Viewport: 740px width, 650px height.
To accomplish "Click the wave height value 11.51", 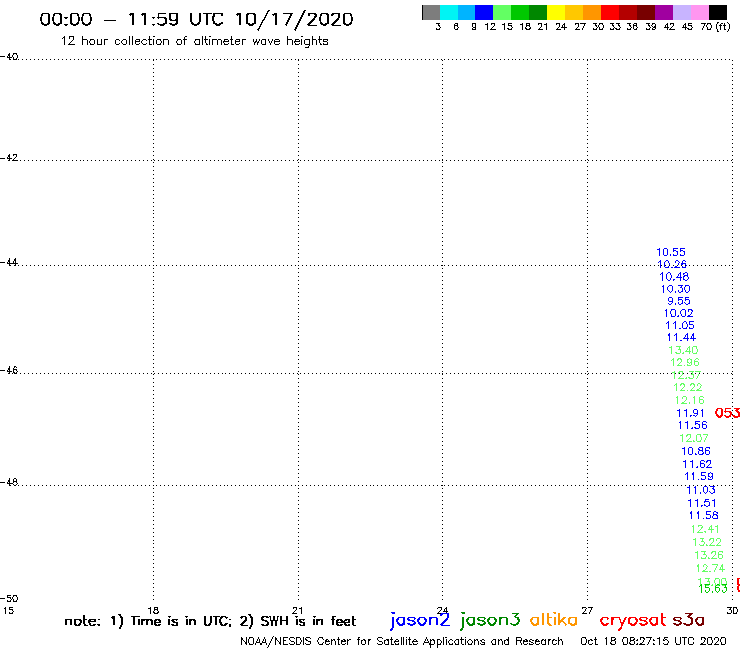I will (702, 504).
